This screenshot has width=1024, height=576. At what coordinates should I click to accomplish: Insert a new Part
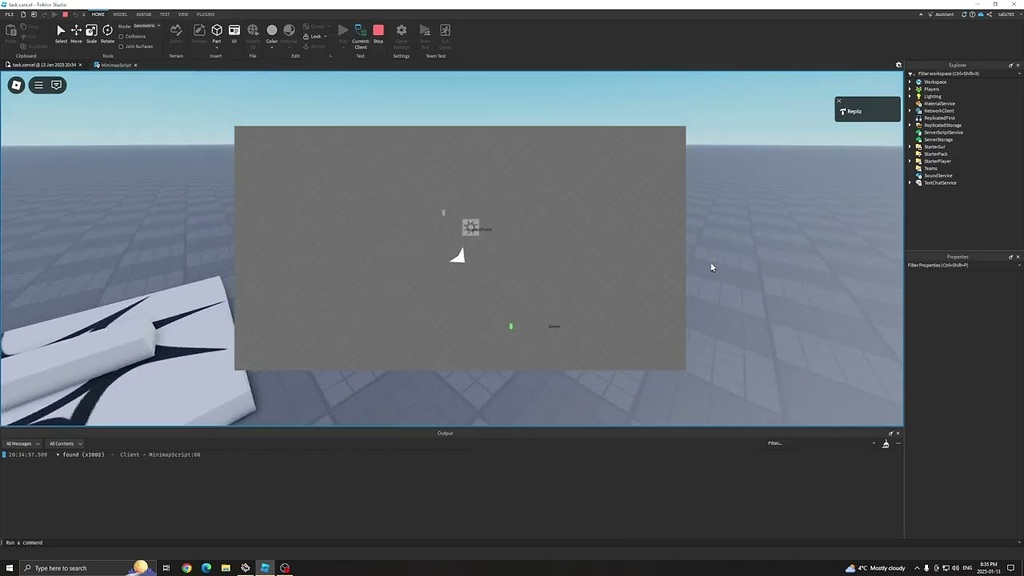pos(216,31)
